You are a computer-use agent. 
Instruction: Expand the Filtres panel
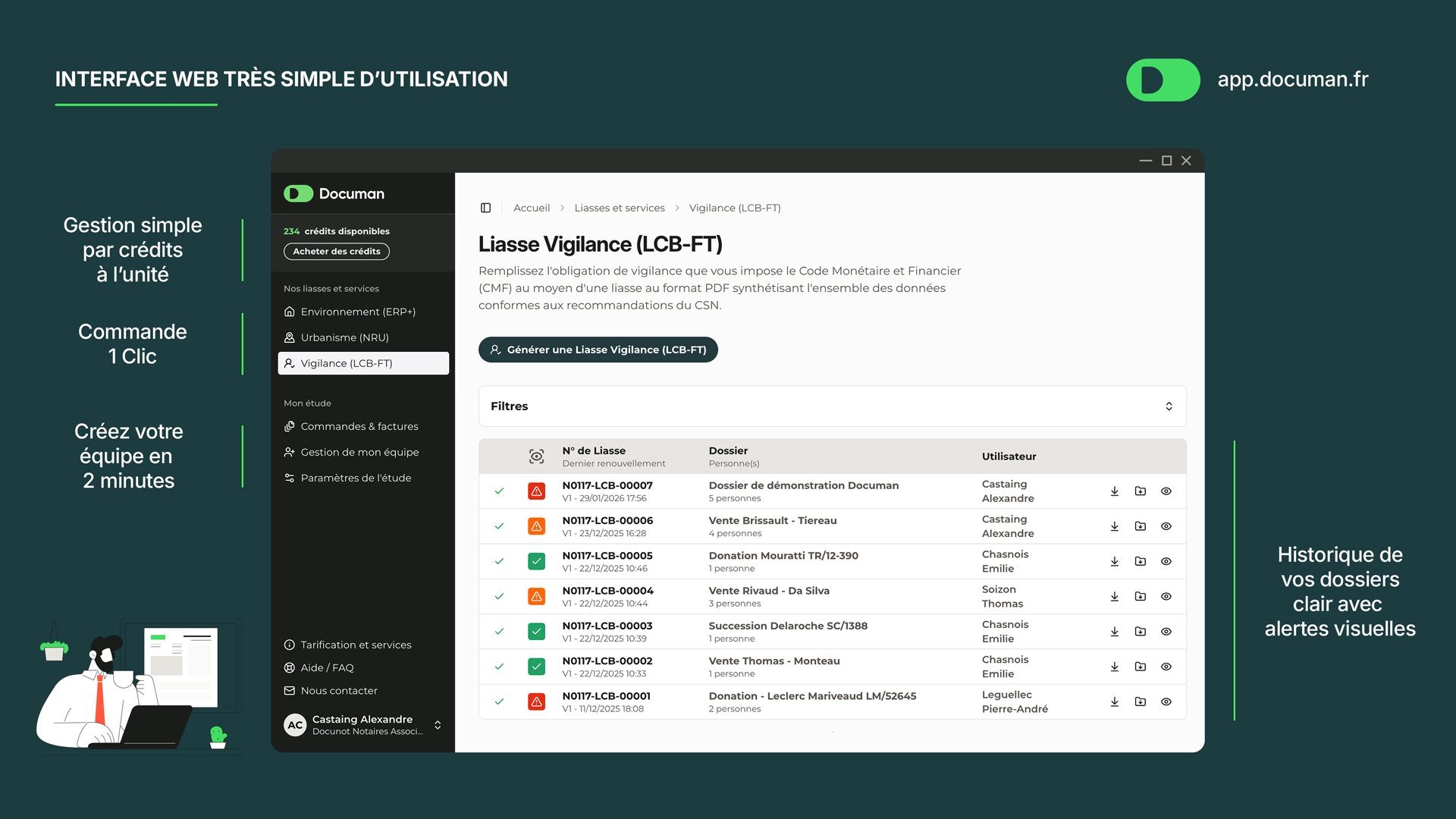pos(1169,406)
